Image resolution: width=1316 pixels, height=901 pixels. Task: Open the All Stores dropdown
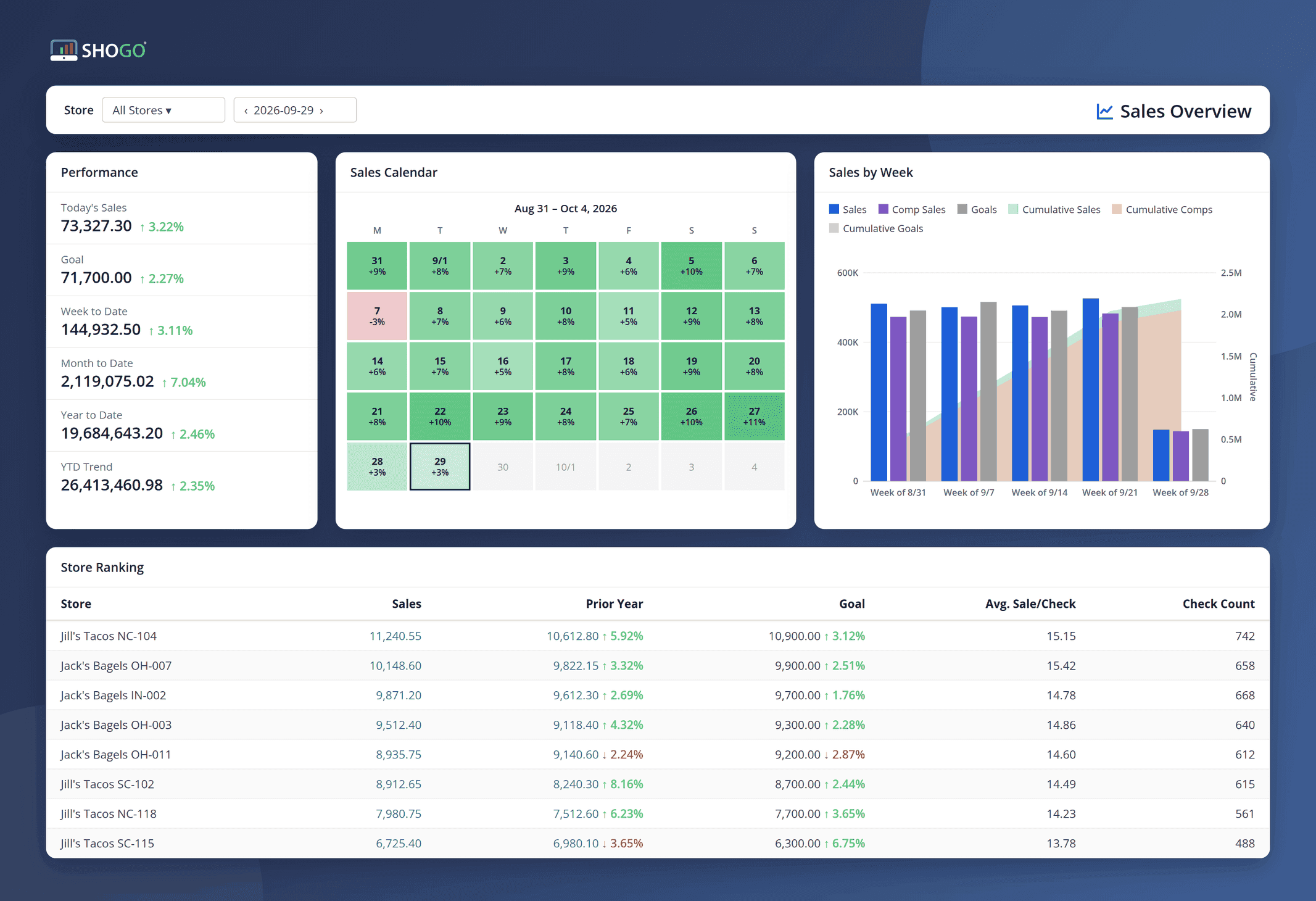coord(163,110)
